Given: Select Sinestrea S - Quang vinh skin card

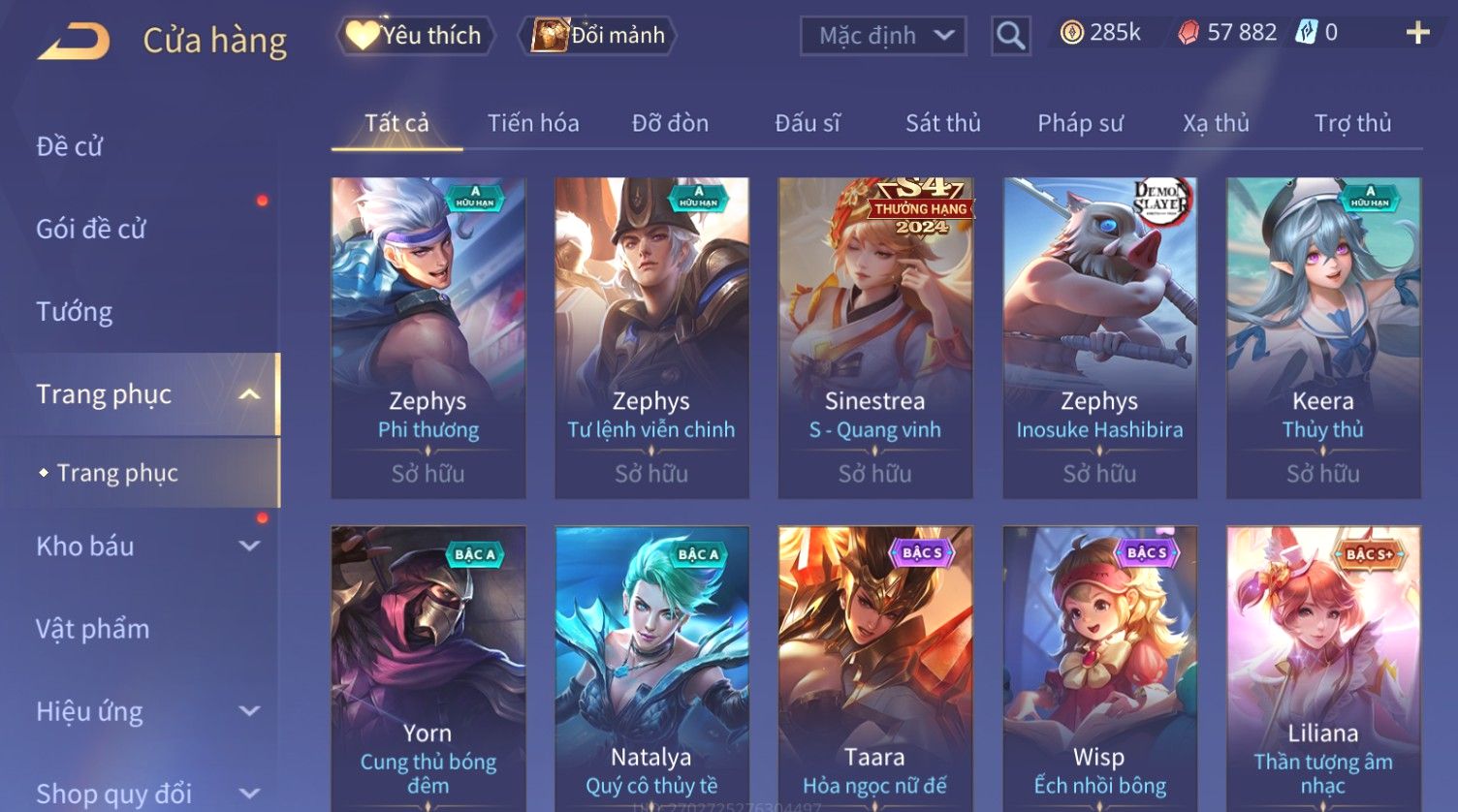Looking at the screenshot, I should (875, 338).
